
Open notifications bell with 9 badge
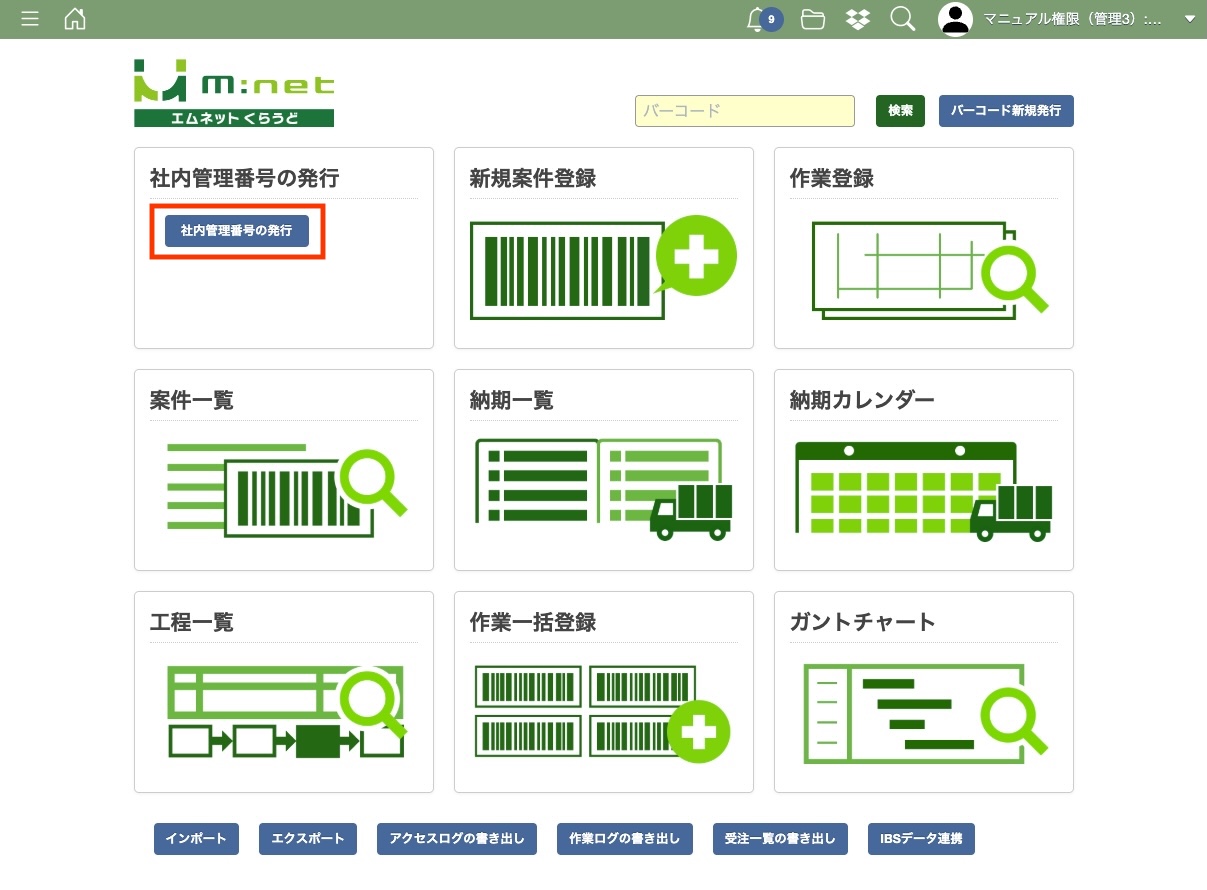click(x=758, y=19)
